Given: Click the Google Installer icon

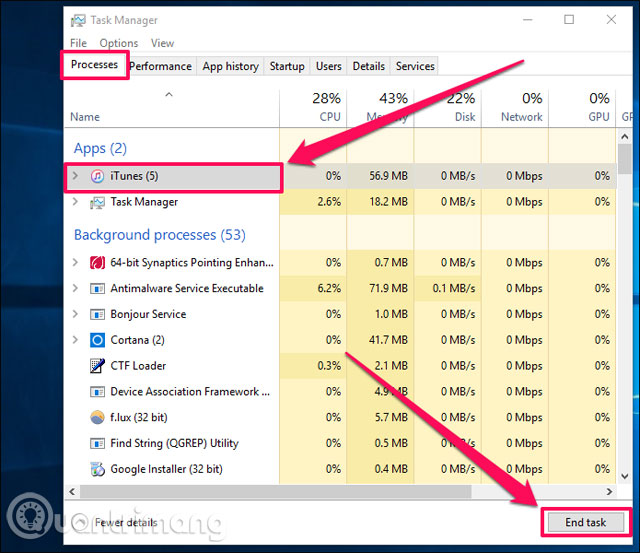Looking at the screenshot, I should tap(97, 469).
